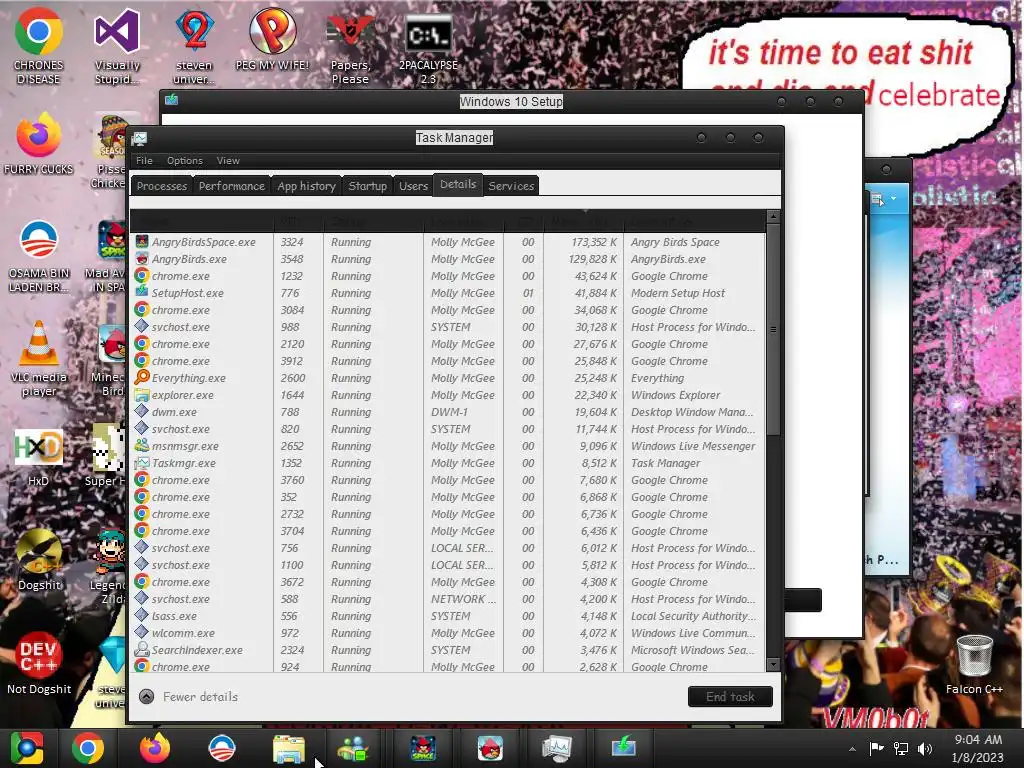1024x768 pixels.
Task: Select the Everything.exe process row
Action: pyautogui.click(x=448, y=378)
